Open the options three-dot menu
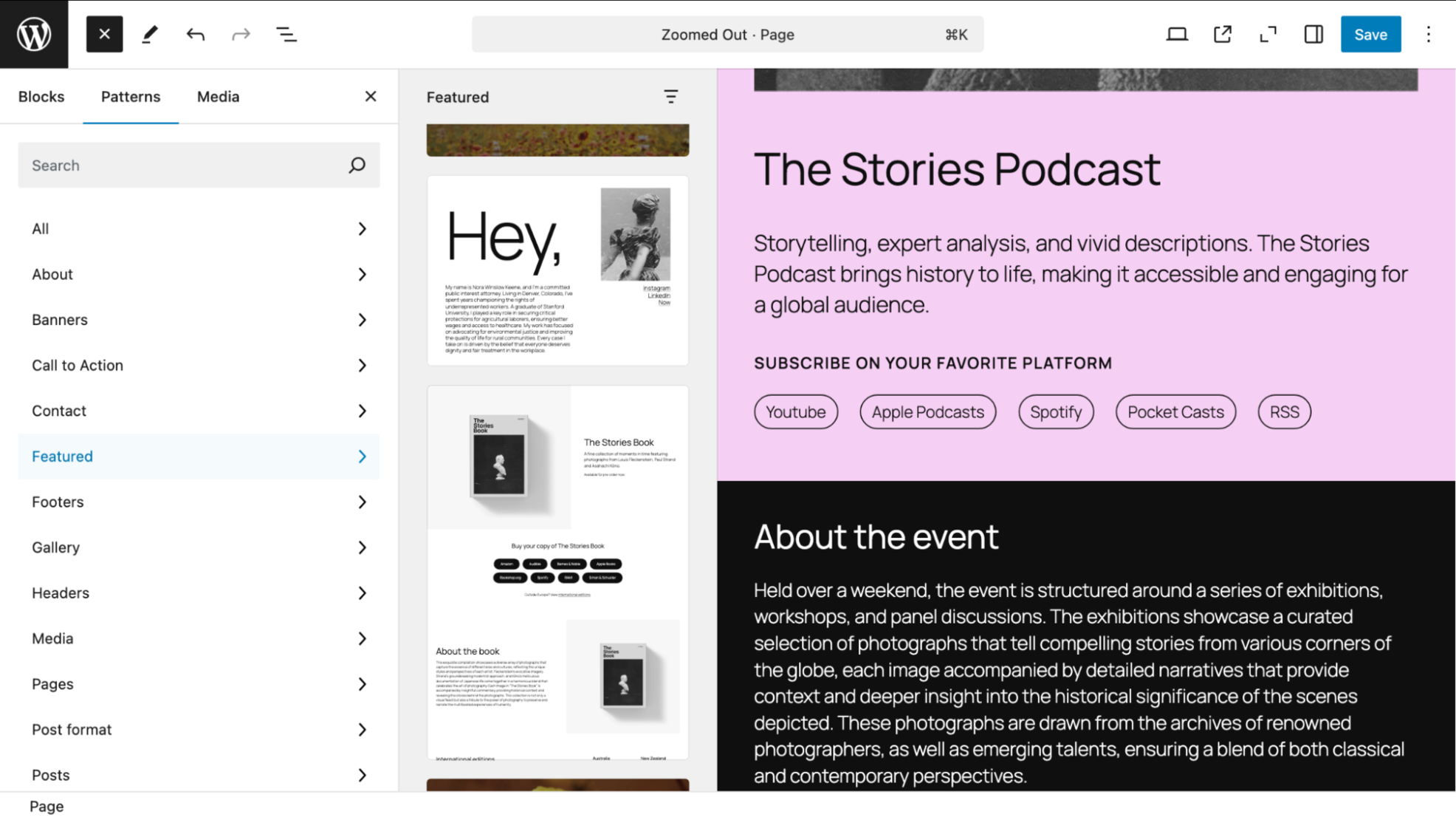Image resolution: width=1456 pixels, height=820 pixels. (1428, 34)
